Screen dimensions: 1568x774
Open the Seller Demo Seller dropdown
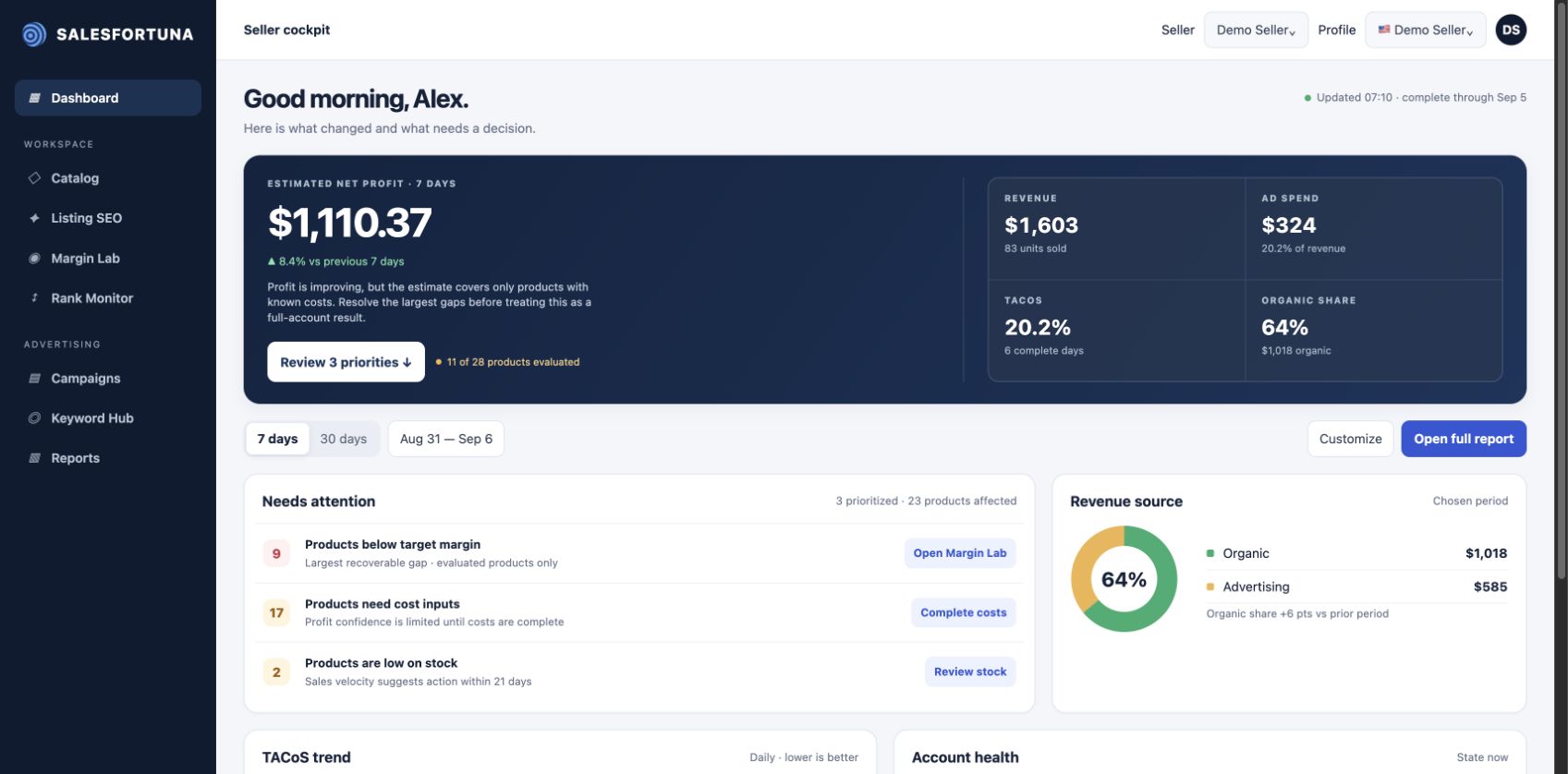(1256, 30)
